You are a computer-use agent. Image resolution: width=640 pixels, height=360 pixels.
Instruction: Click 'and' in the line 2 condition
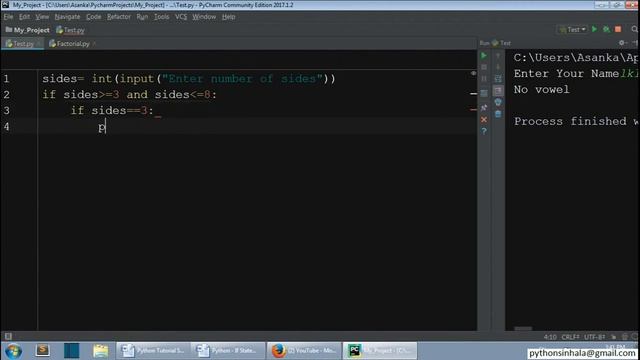pyautogui.click(x=137, y=95)
